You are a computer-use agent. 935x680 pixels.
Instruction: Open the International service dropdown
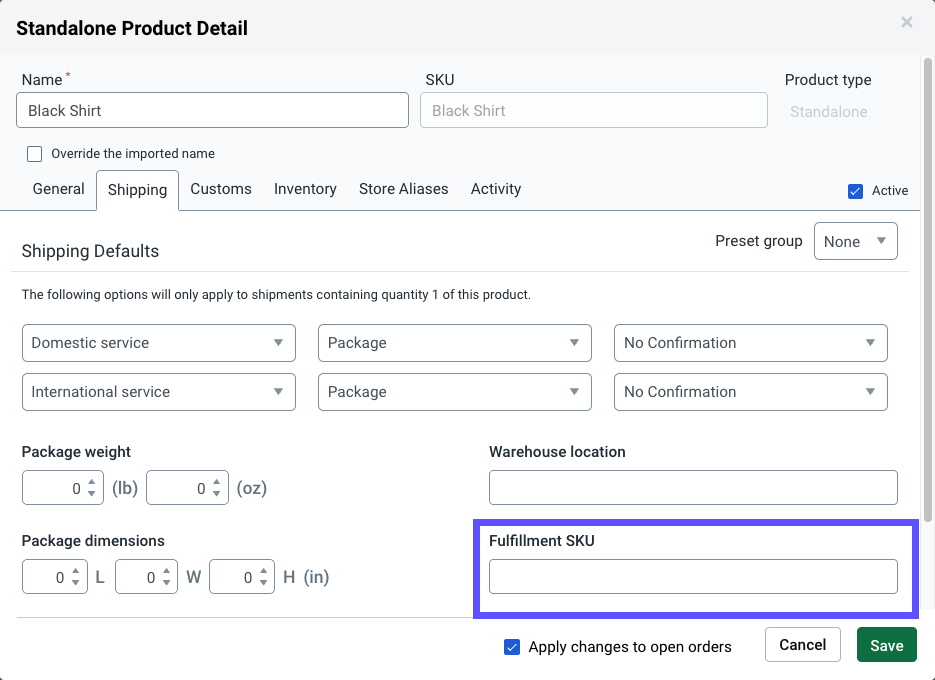(x=158, y=391)
